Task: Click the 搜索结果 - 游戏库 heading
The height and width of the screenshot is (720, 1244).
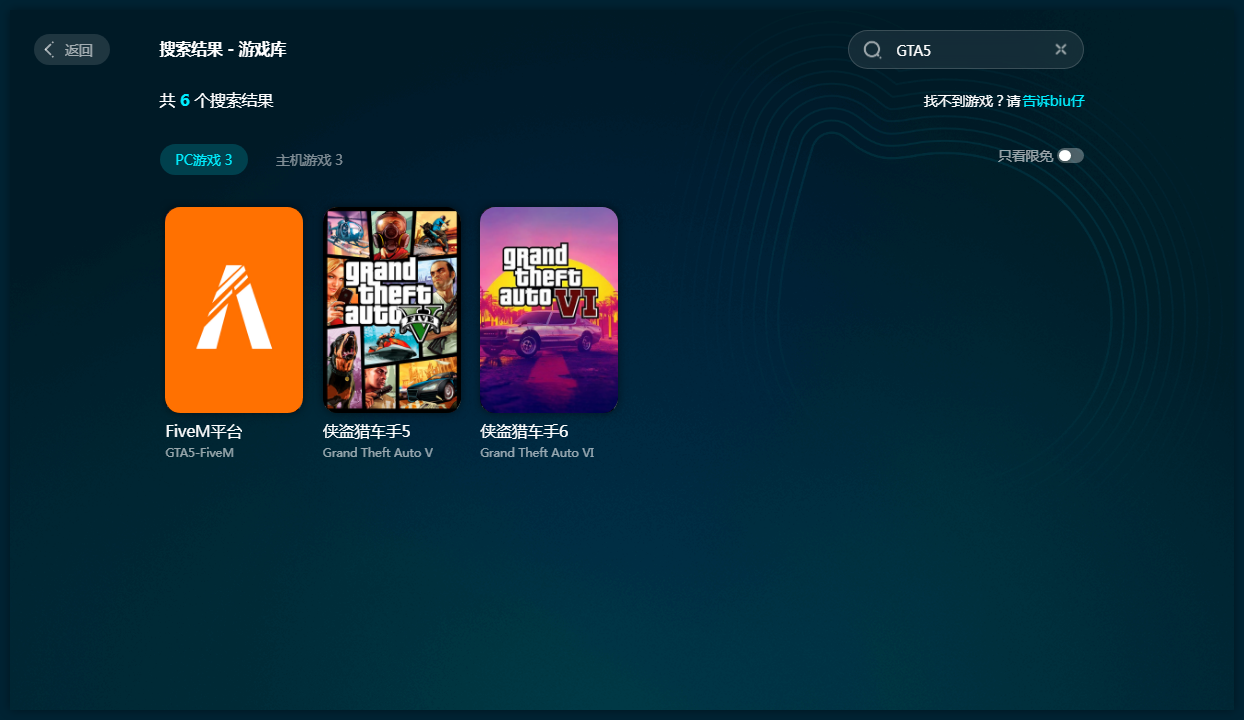Action: (x=223, y=50)
